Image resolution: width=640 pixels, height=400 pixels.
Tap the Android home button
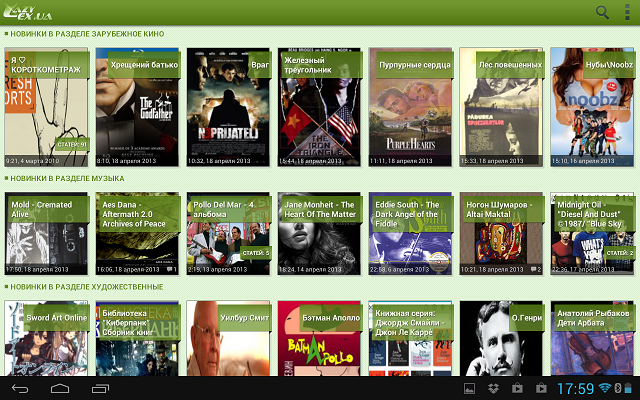[60, 388]
